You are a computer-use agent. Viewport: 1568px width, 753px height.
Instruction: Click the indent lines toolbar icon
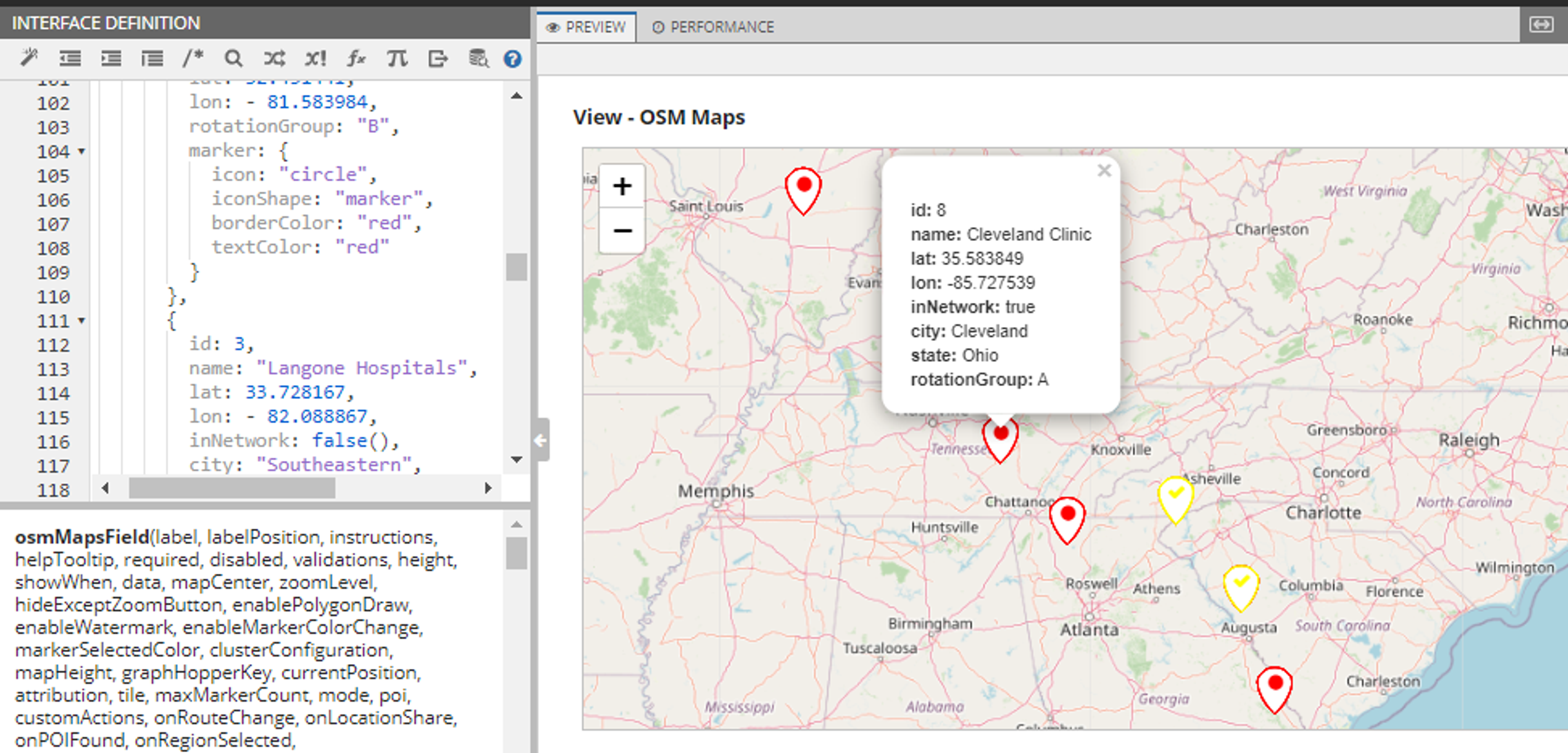click(111, 58)
